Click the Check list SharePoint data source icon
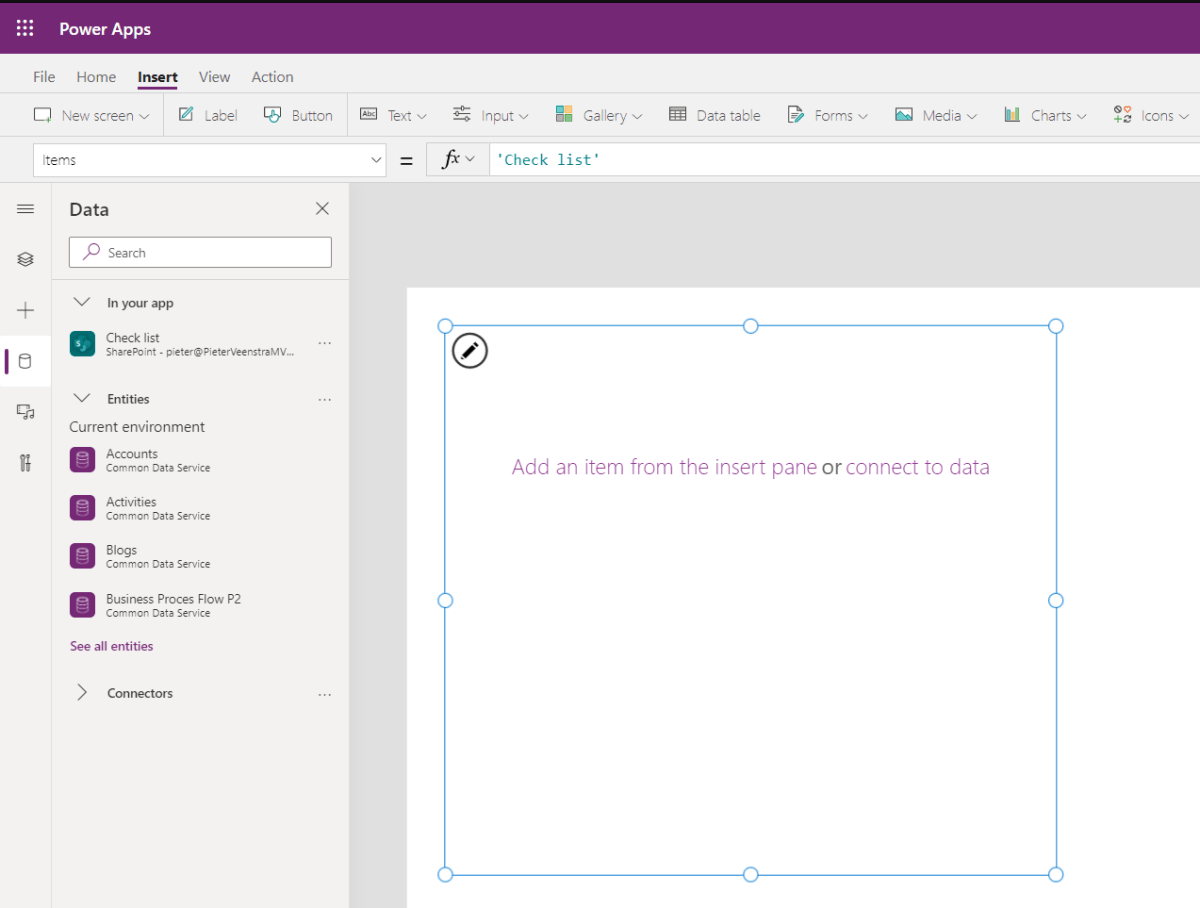Screen dimensions: 1200x908 82,344
